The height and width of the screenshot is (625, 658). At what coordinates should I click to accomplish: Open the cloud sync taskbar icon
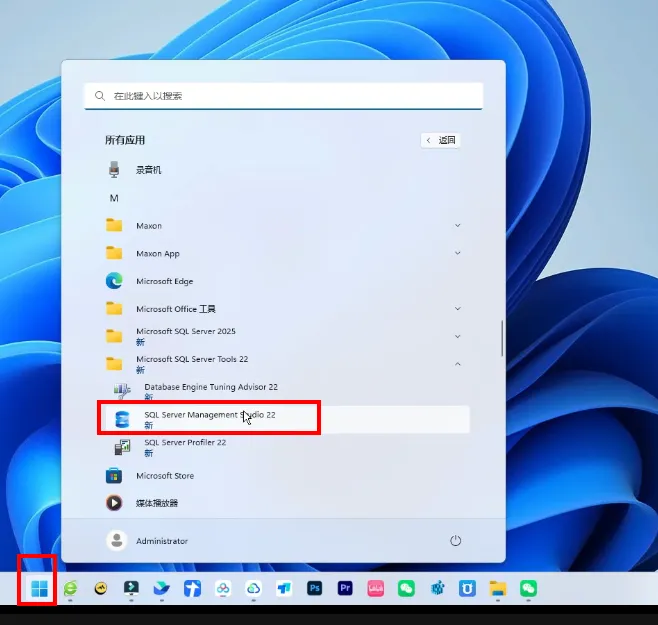pos(253,588)
